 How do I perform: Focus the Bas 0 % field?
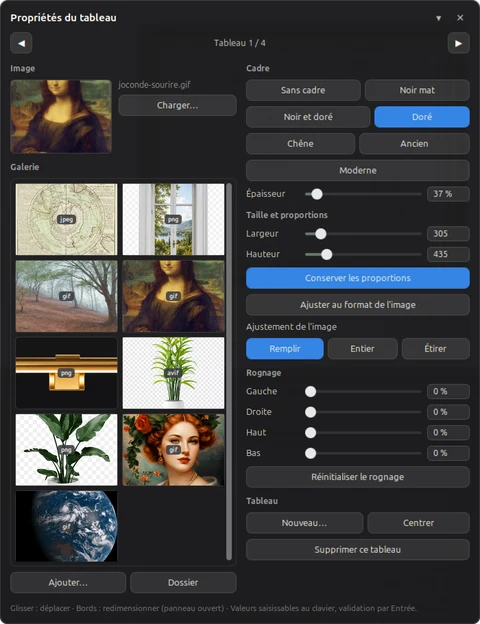pos(448,453)
